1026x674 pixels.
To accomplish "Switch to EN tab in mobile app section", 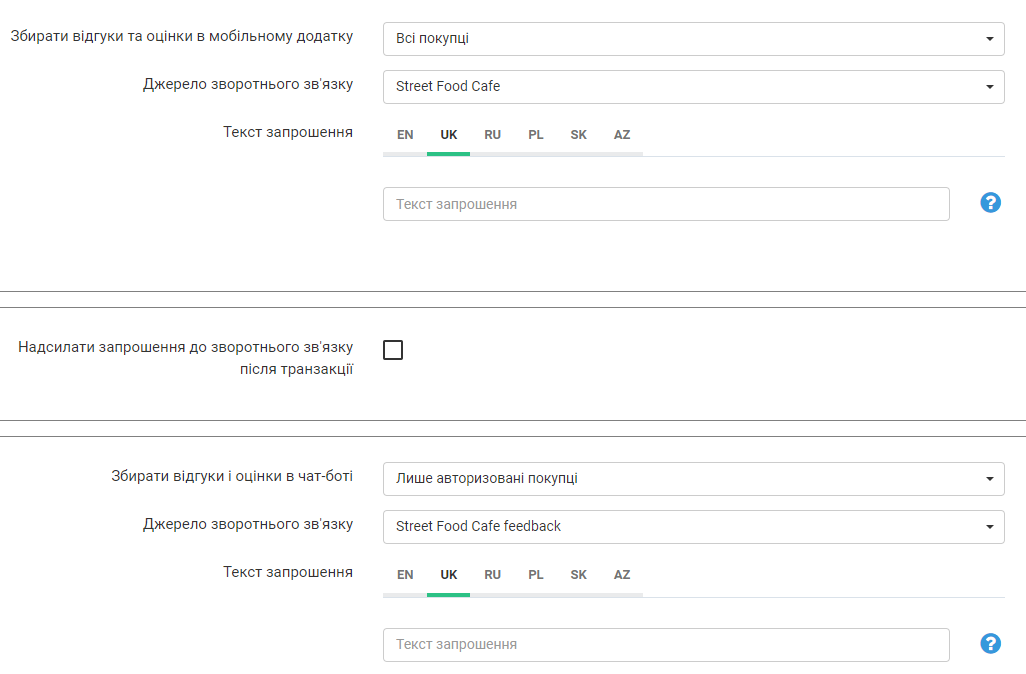I will point(405,135).
